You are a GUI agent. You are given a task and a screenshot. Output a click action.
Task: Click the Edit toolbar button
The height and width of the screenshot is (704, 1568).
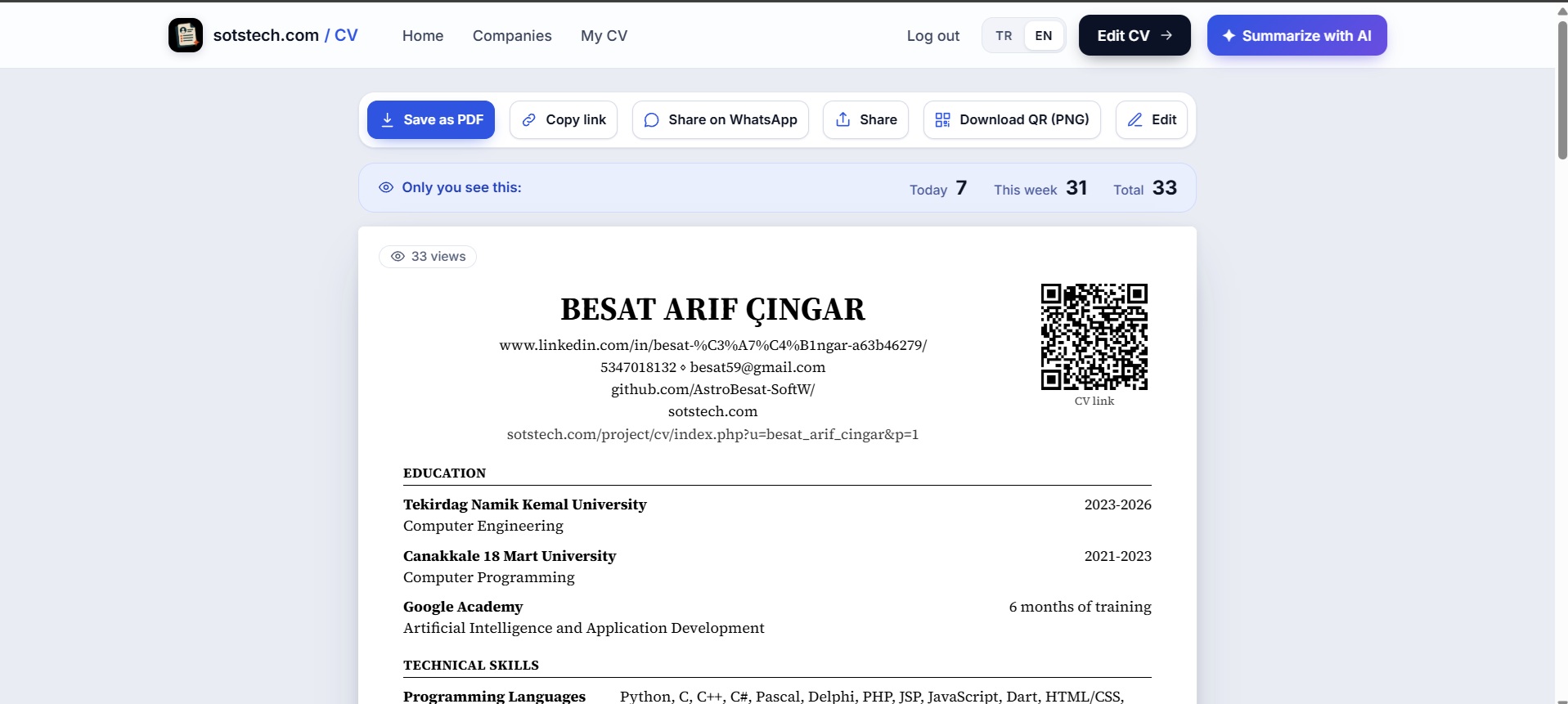(1152, 119)
